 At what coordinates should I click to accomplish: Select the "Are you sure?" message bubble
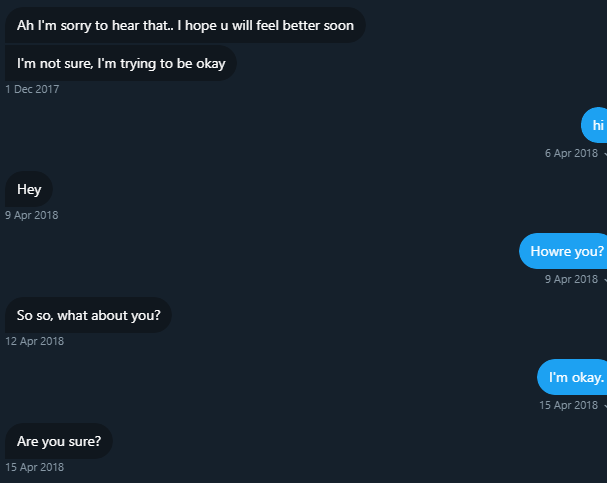point(59,441)
